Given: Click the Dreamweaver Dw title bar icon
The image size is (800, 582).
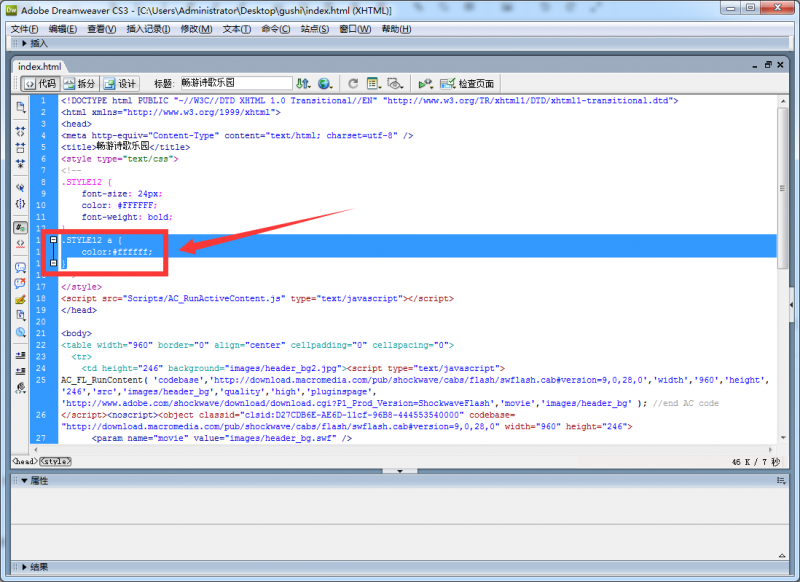Looking at the screenshot, I should pos(11,10).
